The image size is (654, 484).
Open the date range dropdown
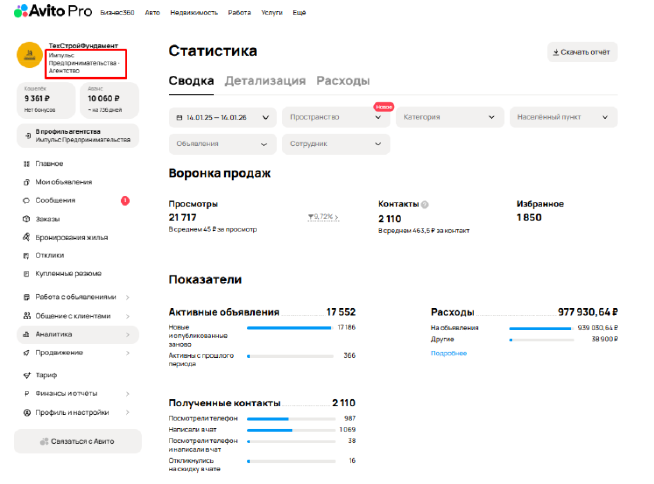(x=223, y=117)
